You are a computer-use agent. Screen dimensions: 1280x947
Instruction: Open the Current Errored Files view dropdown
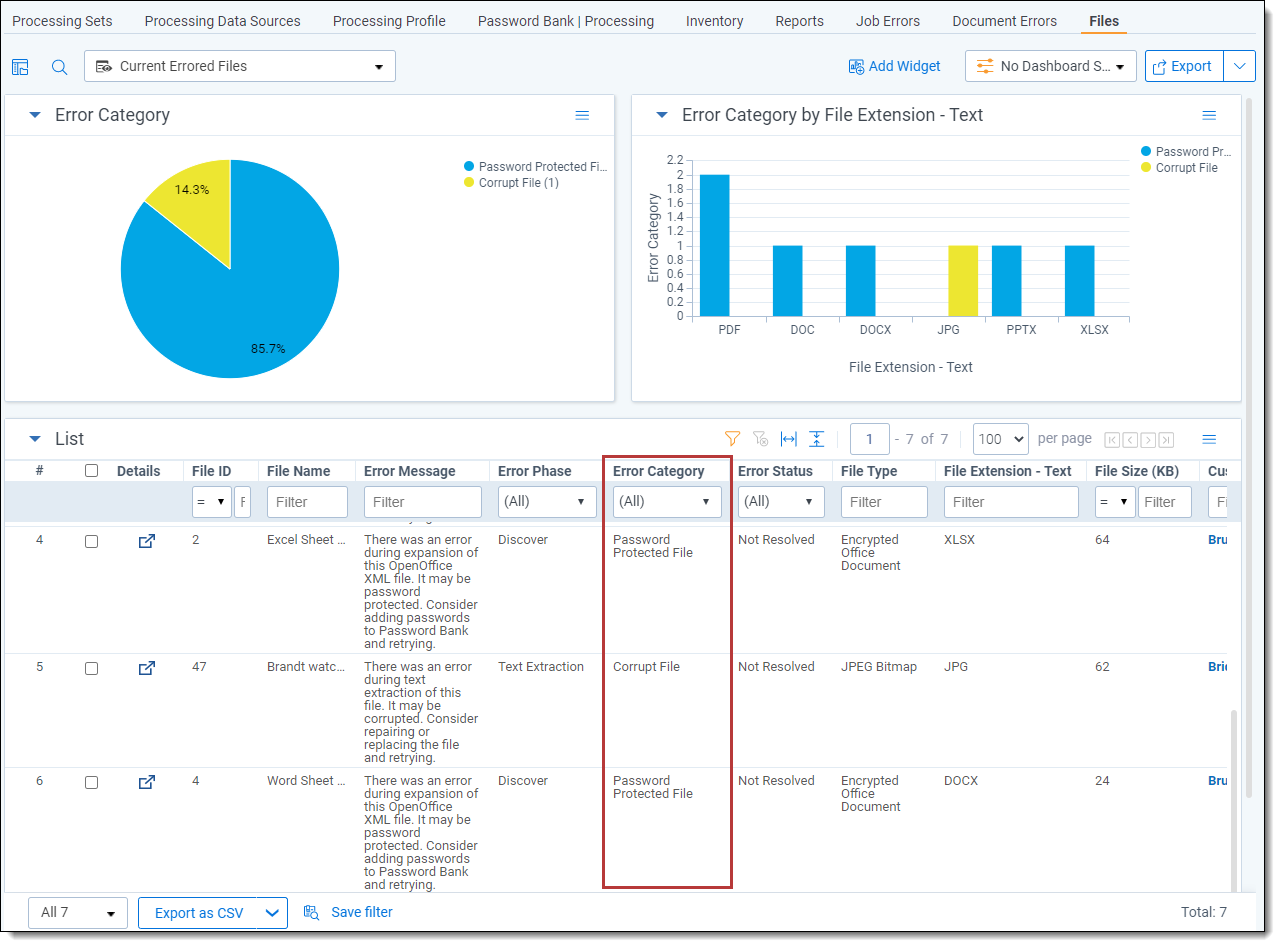[240, 67]
